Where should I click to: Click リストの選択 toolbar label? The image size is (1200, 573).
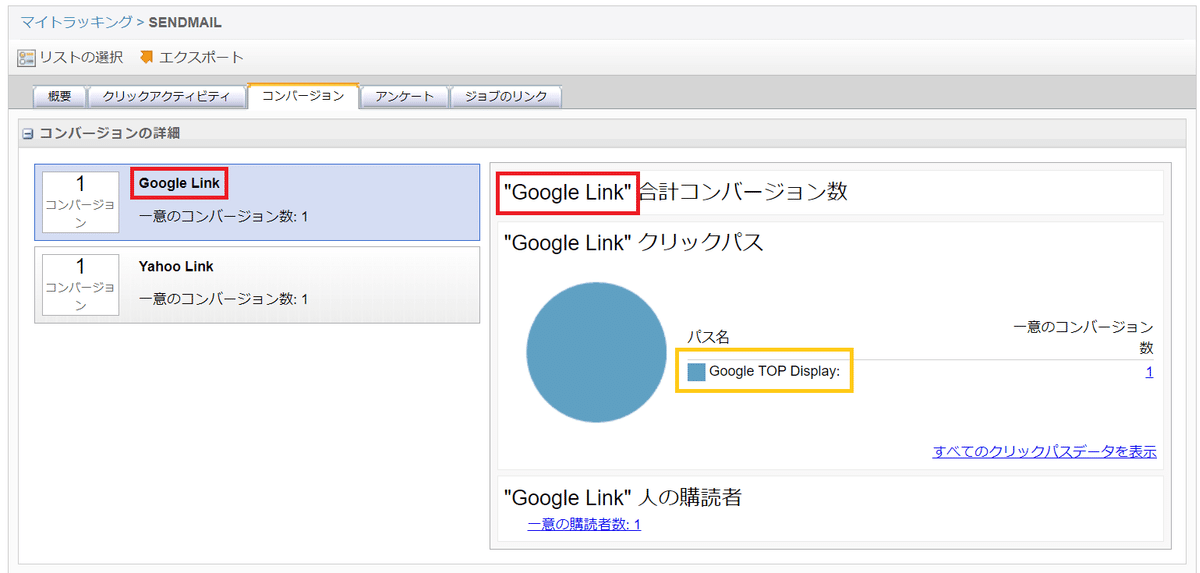(x=81, y=58)
